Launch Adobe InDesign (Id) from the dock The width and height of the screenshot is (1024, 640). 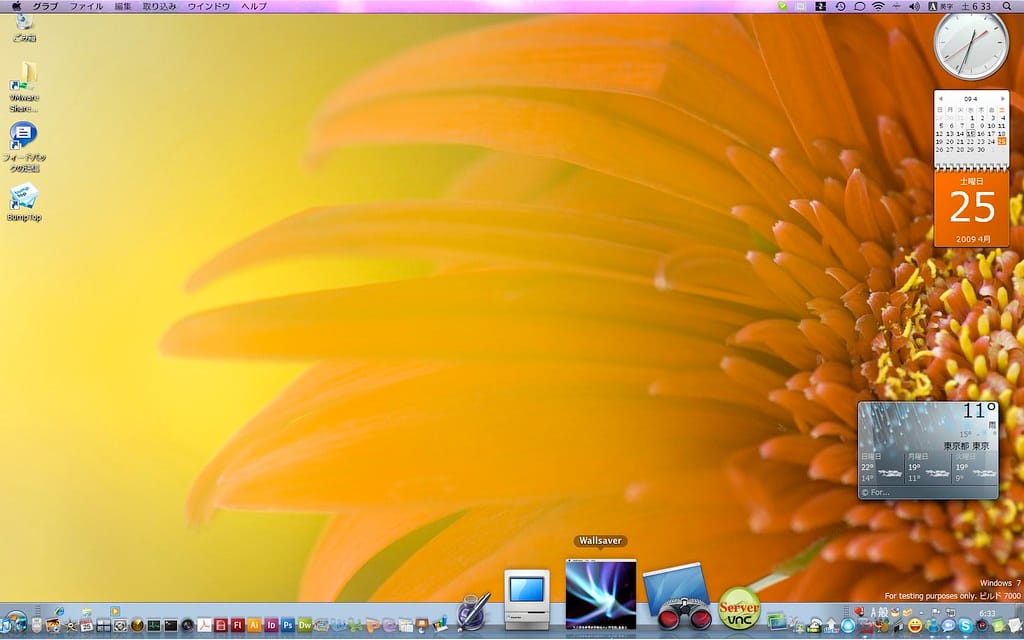pos(271,625)
